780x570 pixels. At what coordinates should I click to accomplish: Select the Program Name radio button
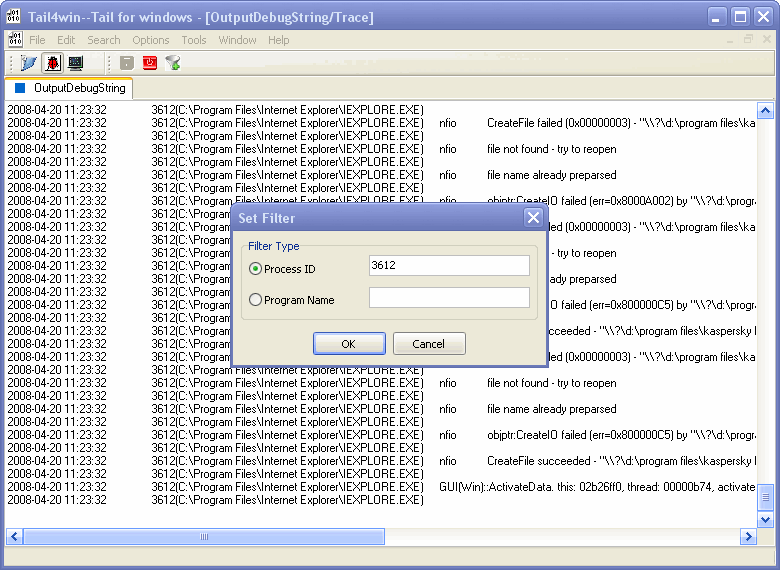(256, 300)
